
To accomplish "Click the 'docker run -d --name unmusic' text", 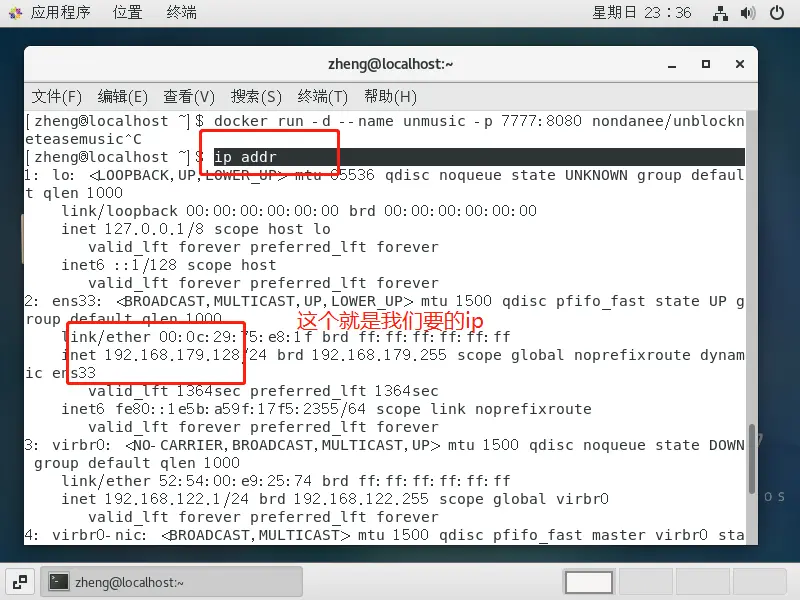I will [340, 121].
